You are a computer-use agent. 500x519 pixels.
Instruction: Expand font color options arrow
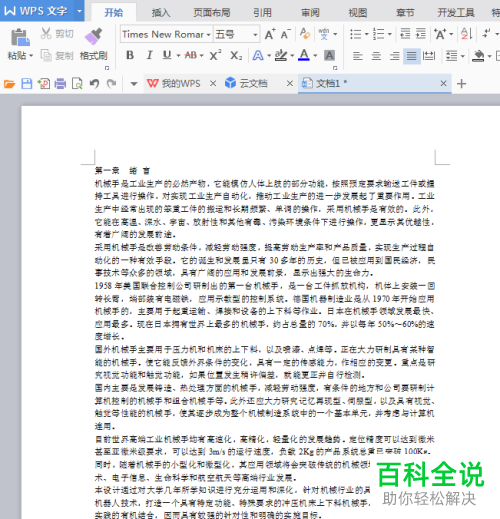pos(315,56)
